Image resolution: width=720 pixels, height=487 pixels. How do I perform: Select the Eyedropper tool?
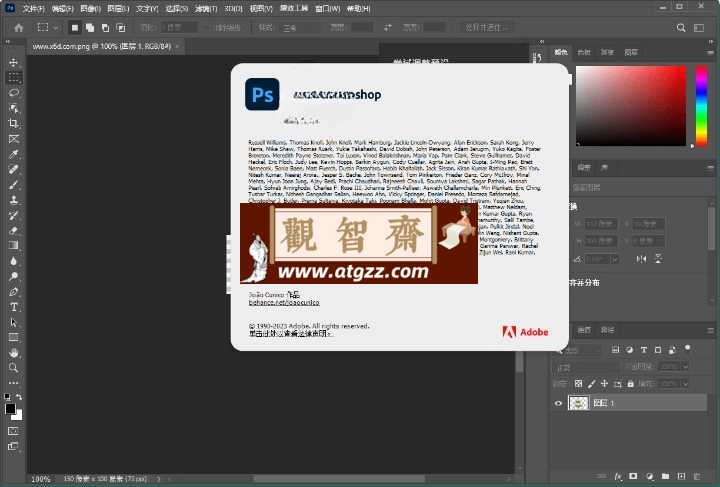coord(13,154)
